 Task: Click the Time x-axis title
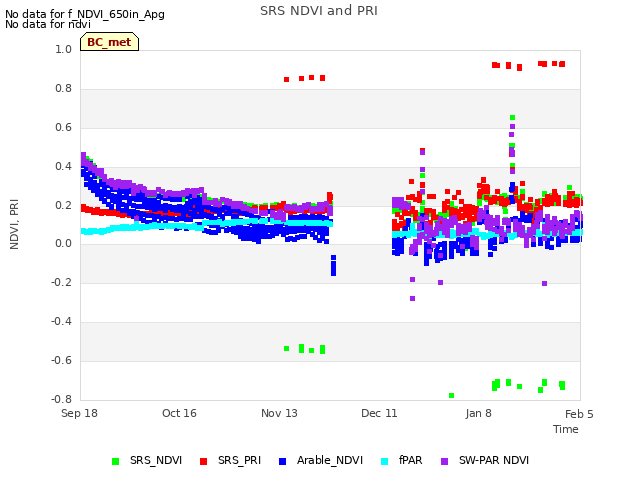pyautogui.click(x=566, y=429)
